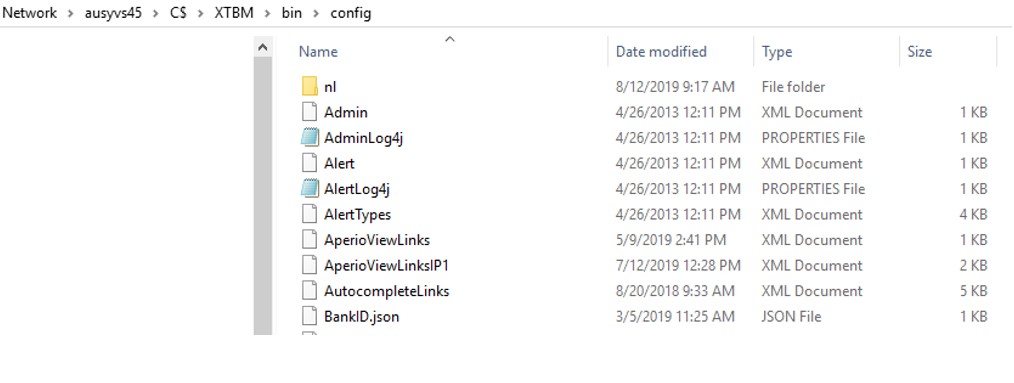1014x383 pixels.
Task: Click the Type column header
Action: (777, 52)
